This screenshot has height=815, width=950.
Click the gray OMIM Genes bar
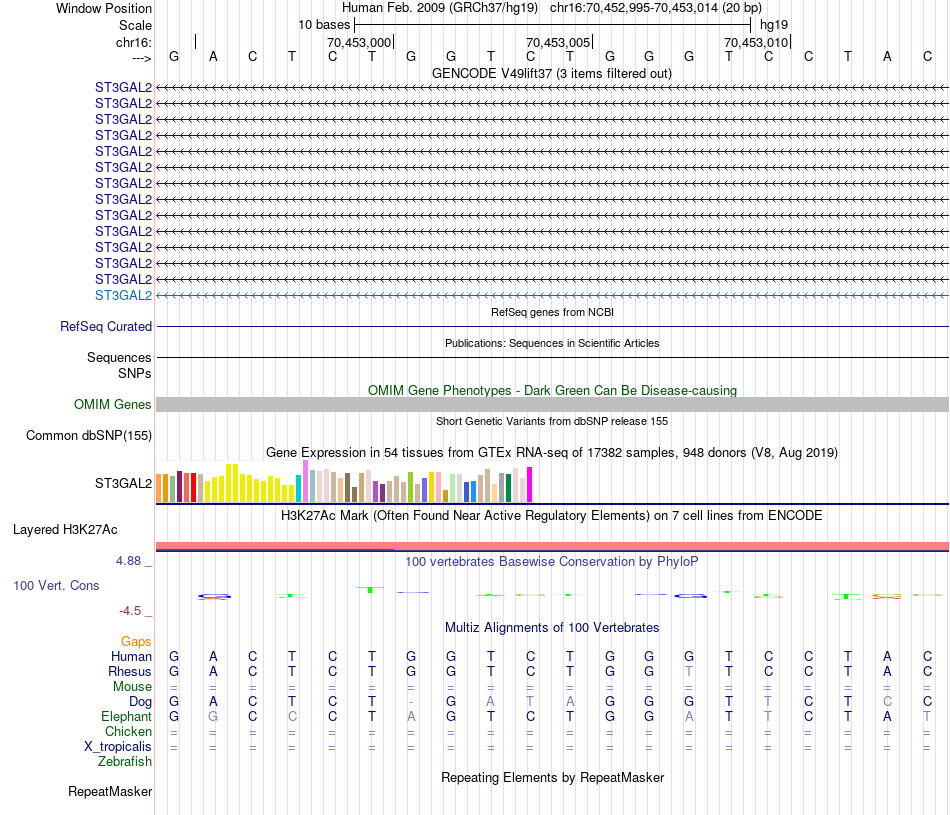[x=552, y=404]
